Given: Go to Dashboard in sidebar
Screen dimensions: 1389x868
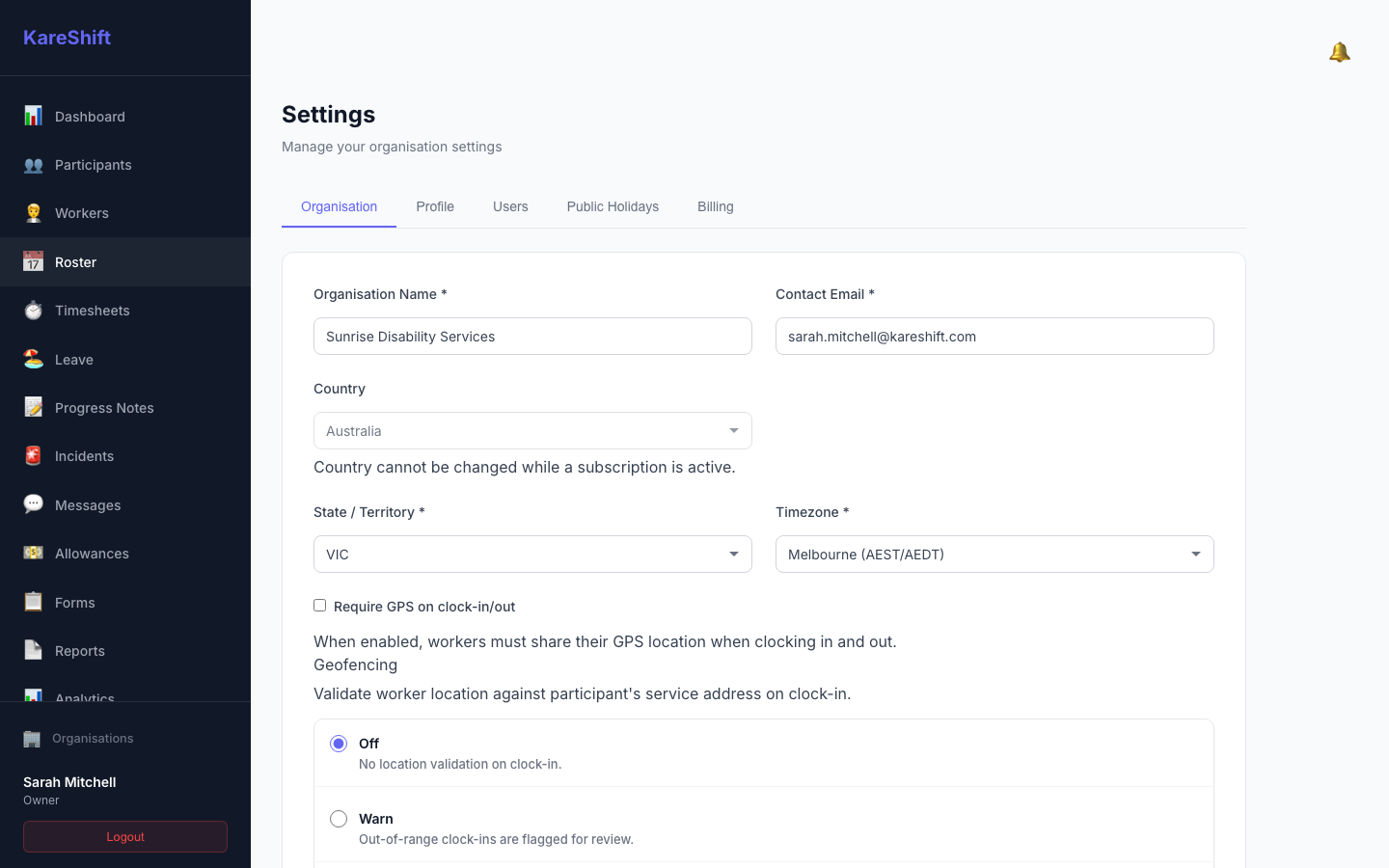Looking at the screenshot, I should tap(125, 117).
